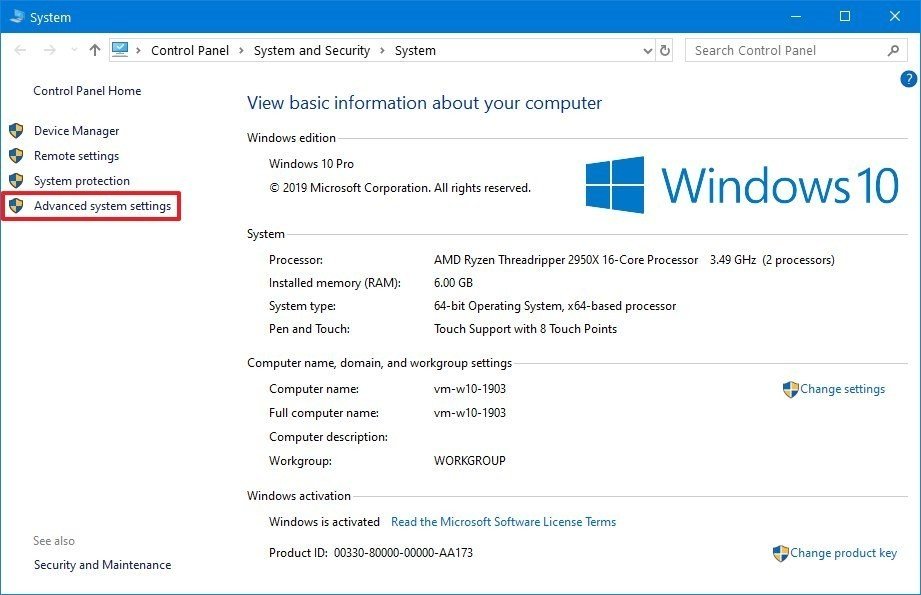Maximize the System window
Image resolution: width=921 pixels, height=595 pixels.
[845, 16]
